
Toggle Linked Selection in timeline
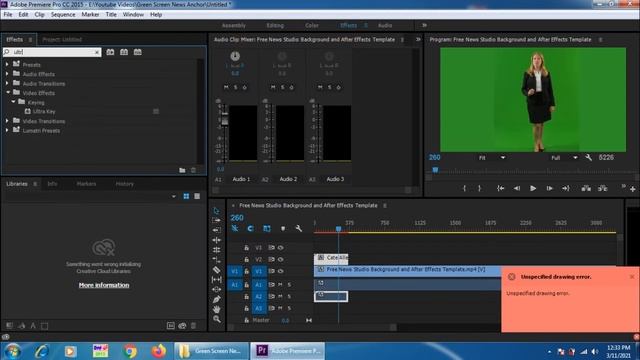267,229
